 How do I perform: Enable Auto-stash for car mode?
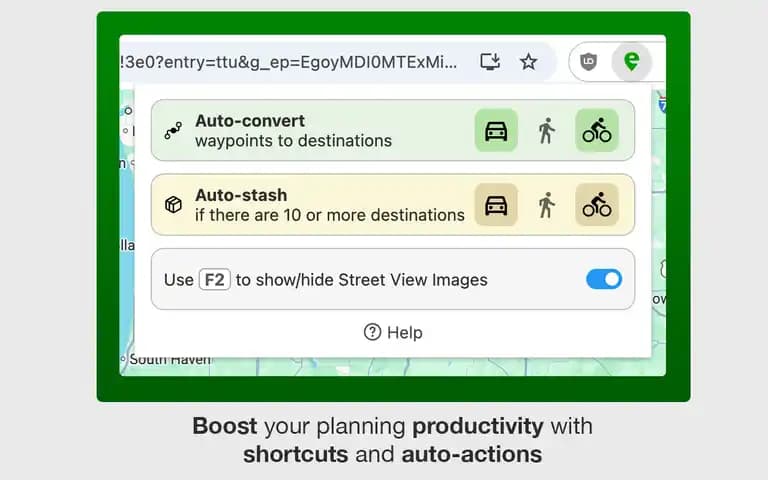click(496, 205)
